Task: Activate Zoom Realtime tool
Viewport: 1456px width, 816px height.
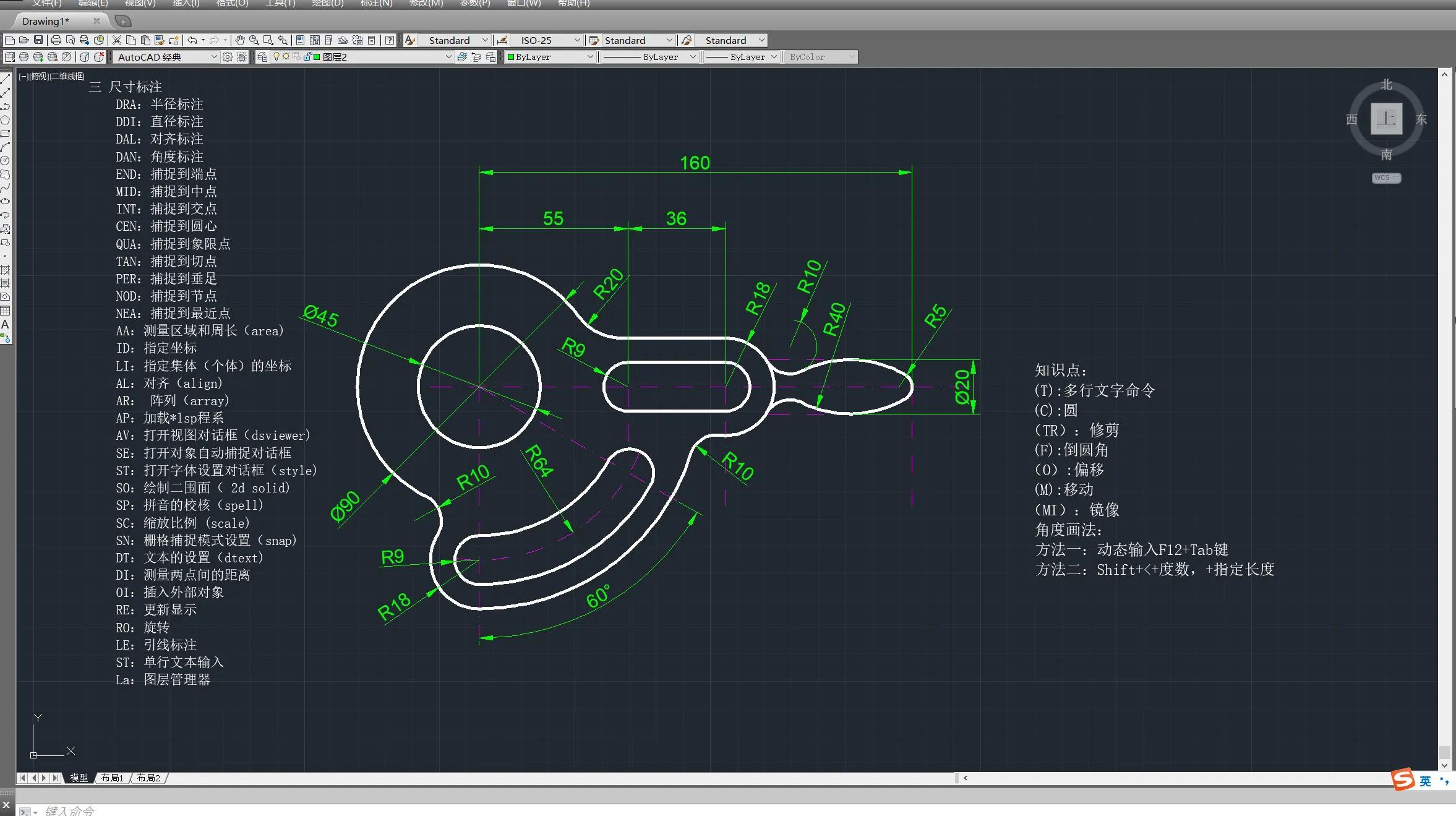Action: pos(254,40)
